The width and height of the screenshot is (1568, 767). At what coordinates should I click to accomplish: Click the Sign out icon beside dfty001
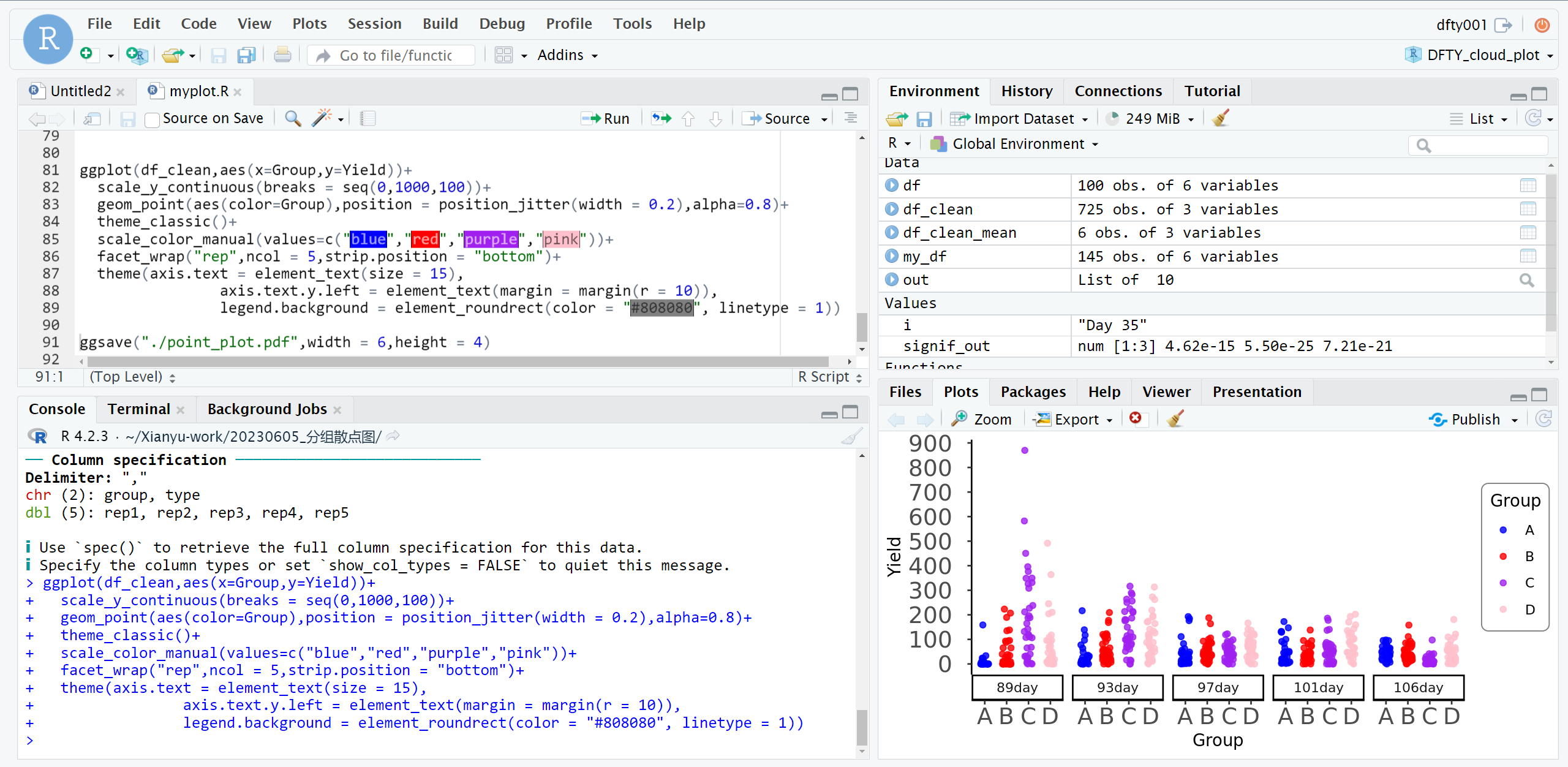(1503, 25)
